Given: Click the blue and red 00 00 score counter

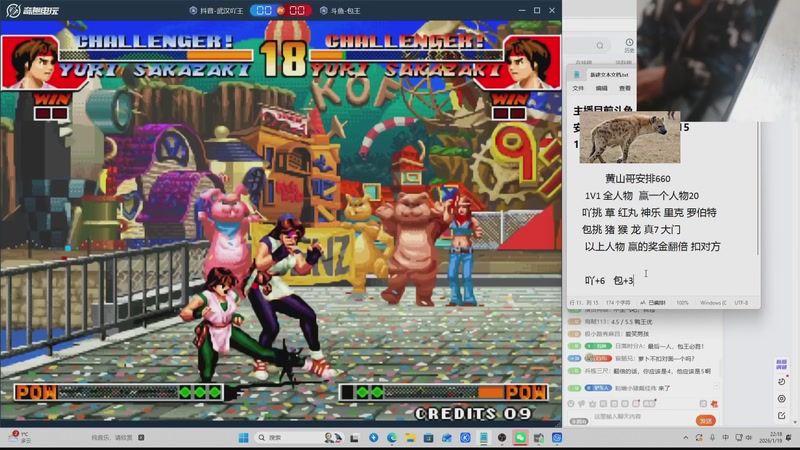Looking at the screenshot, I should 281,11.
